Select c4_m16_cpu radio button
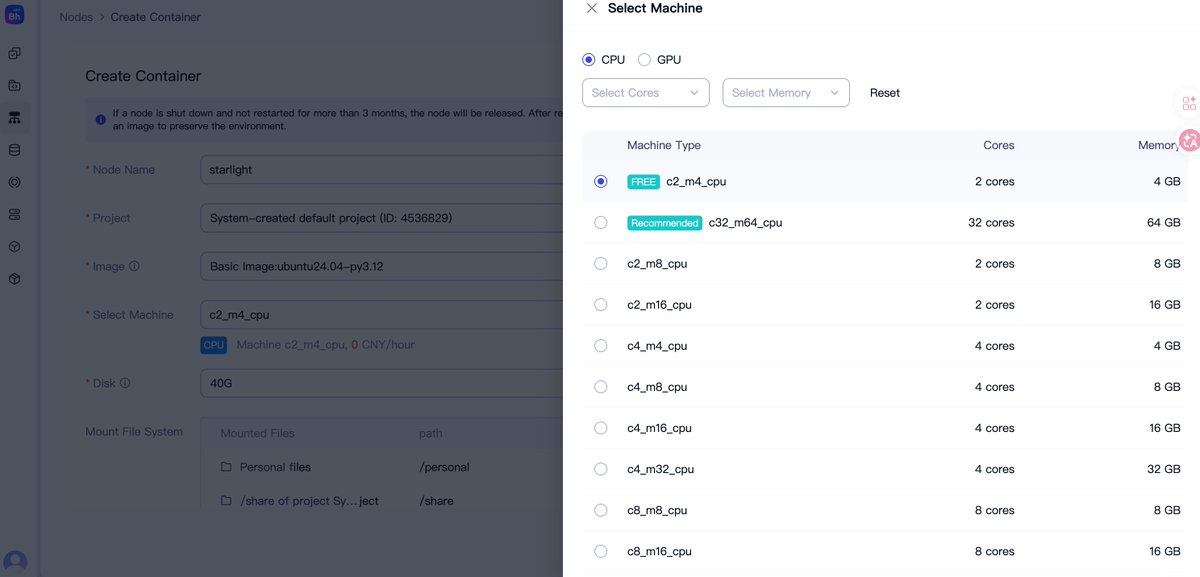Viewport: 1200px width, 577px height. pos(600,428)
